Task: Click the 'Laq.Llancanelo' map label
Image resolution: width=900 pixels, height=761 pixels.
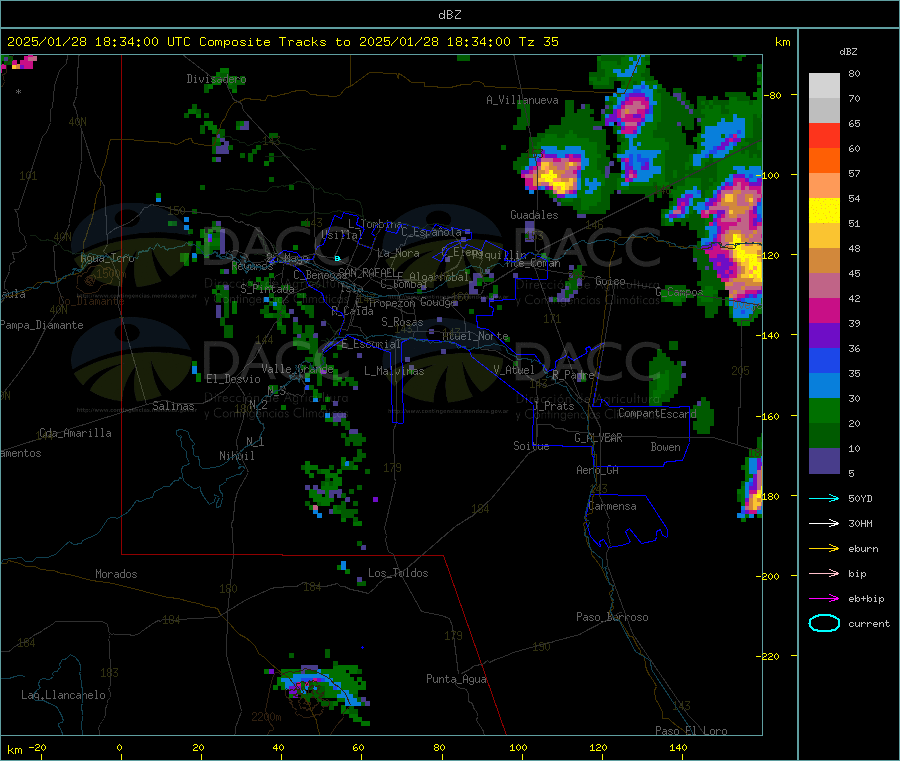Action: 63,695
